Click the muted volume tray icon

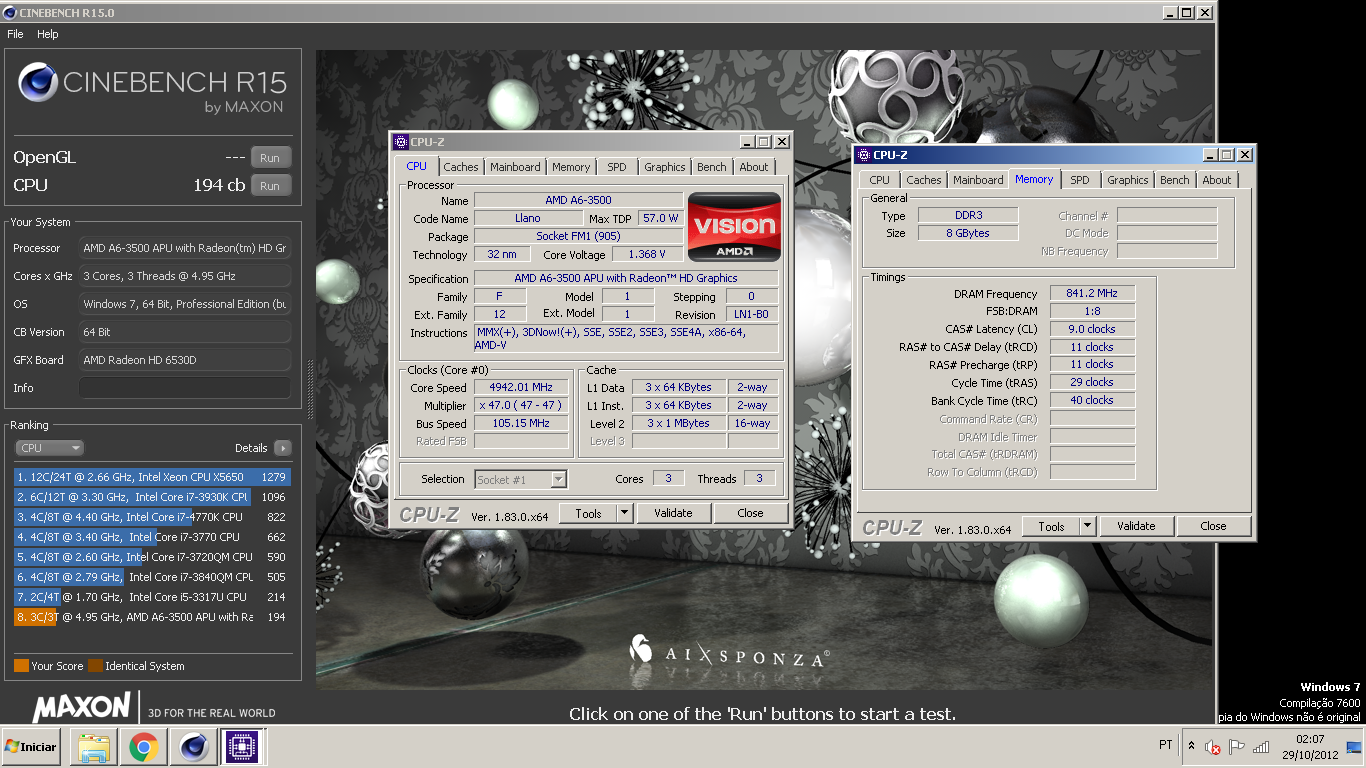point(1213,747)
